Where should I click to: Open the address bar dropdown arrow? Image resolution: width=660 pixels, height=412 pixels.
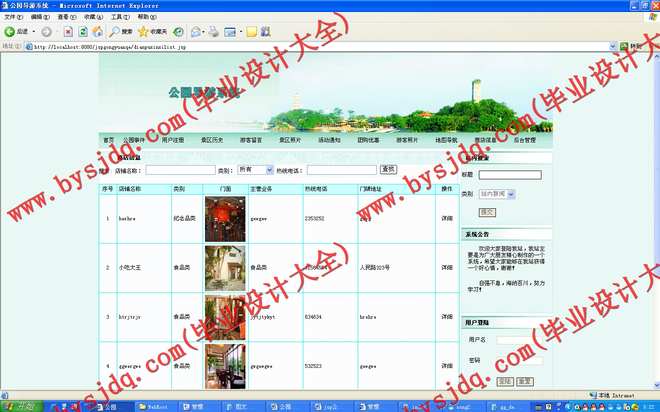612,46
